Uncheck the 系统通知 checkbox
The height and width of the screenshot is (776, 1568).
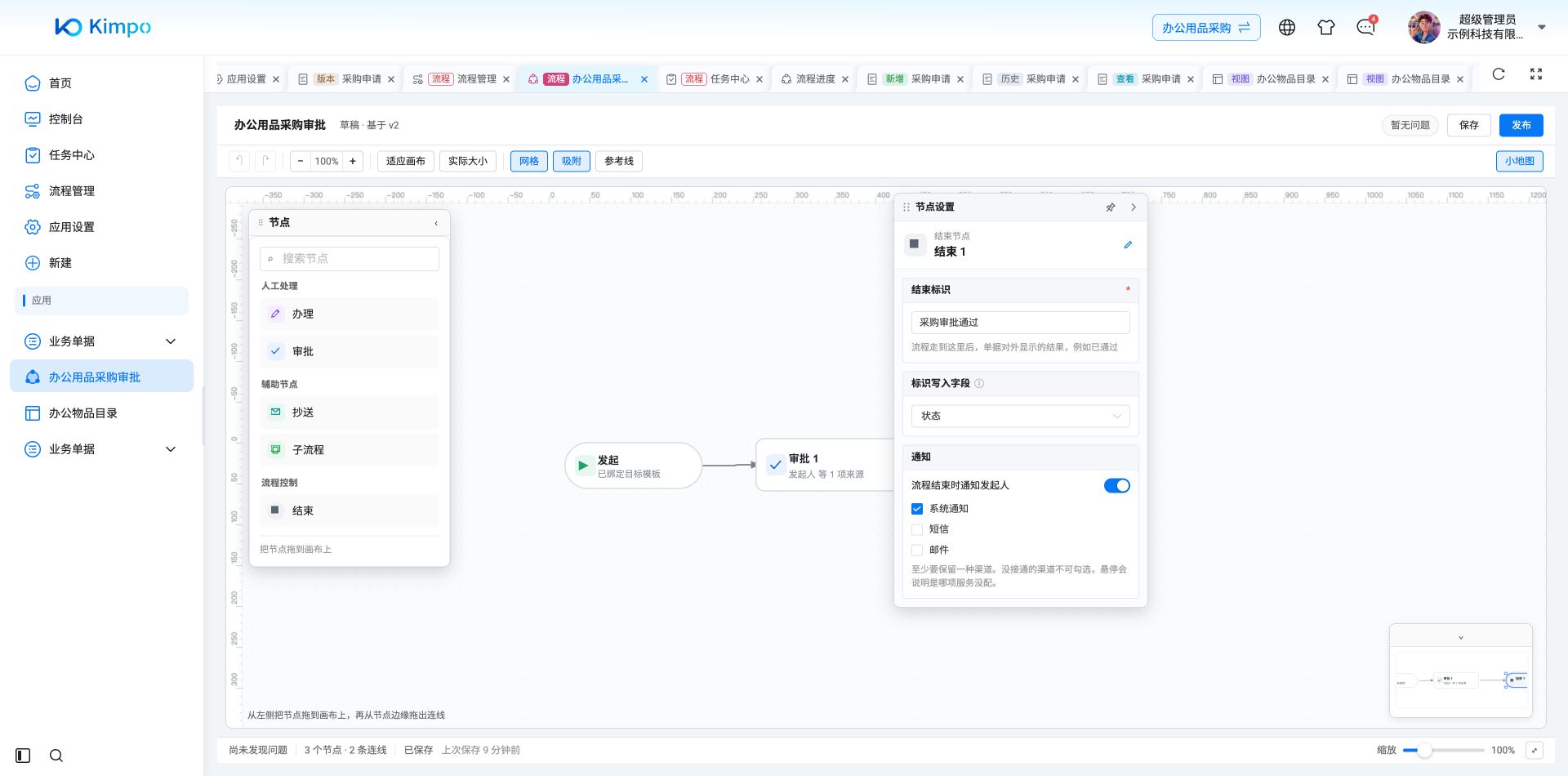click(x=917, y=509)
